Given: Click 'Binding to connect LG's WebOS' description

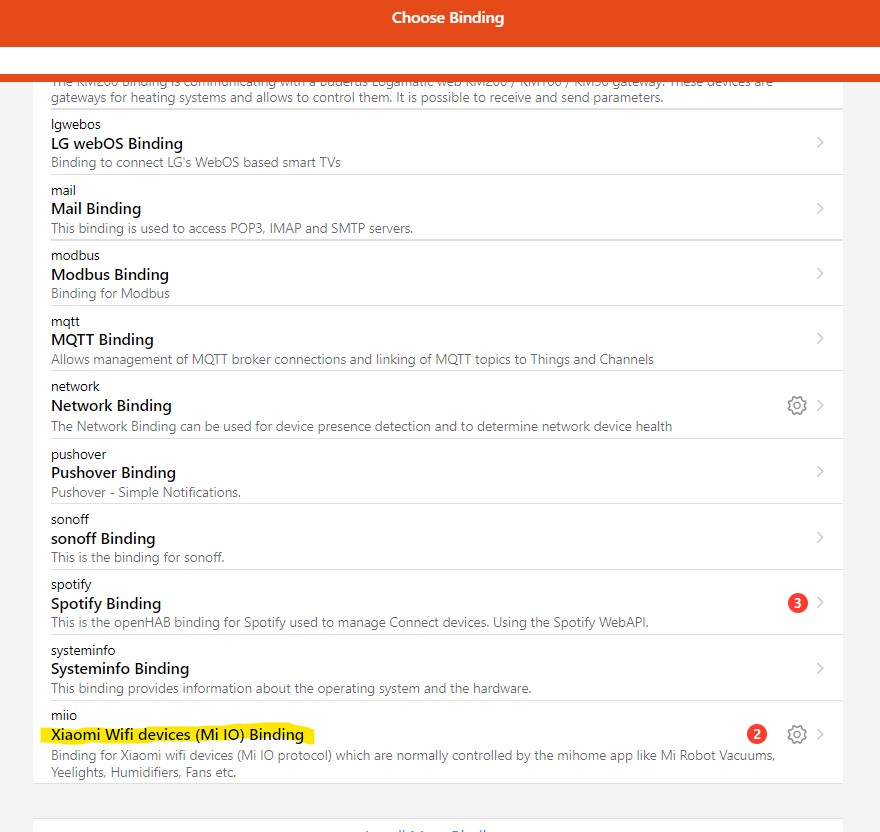Looking at the screenshot, I should (x=196, y=162).
